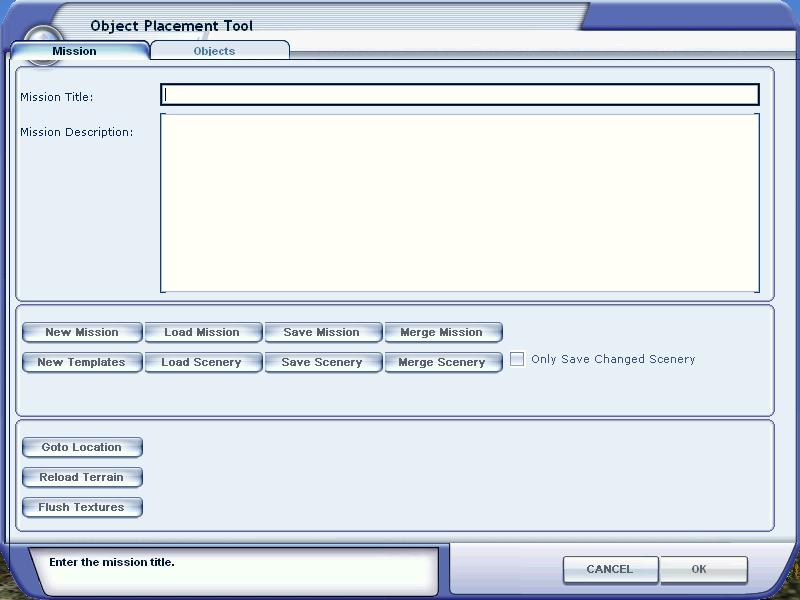Click the 'Mission Title:' label
The height and width of the screenshot is (600, 800).
(57, 97)
